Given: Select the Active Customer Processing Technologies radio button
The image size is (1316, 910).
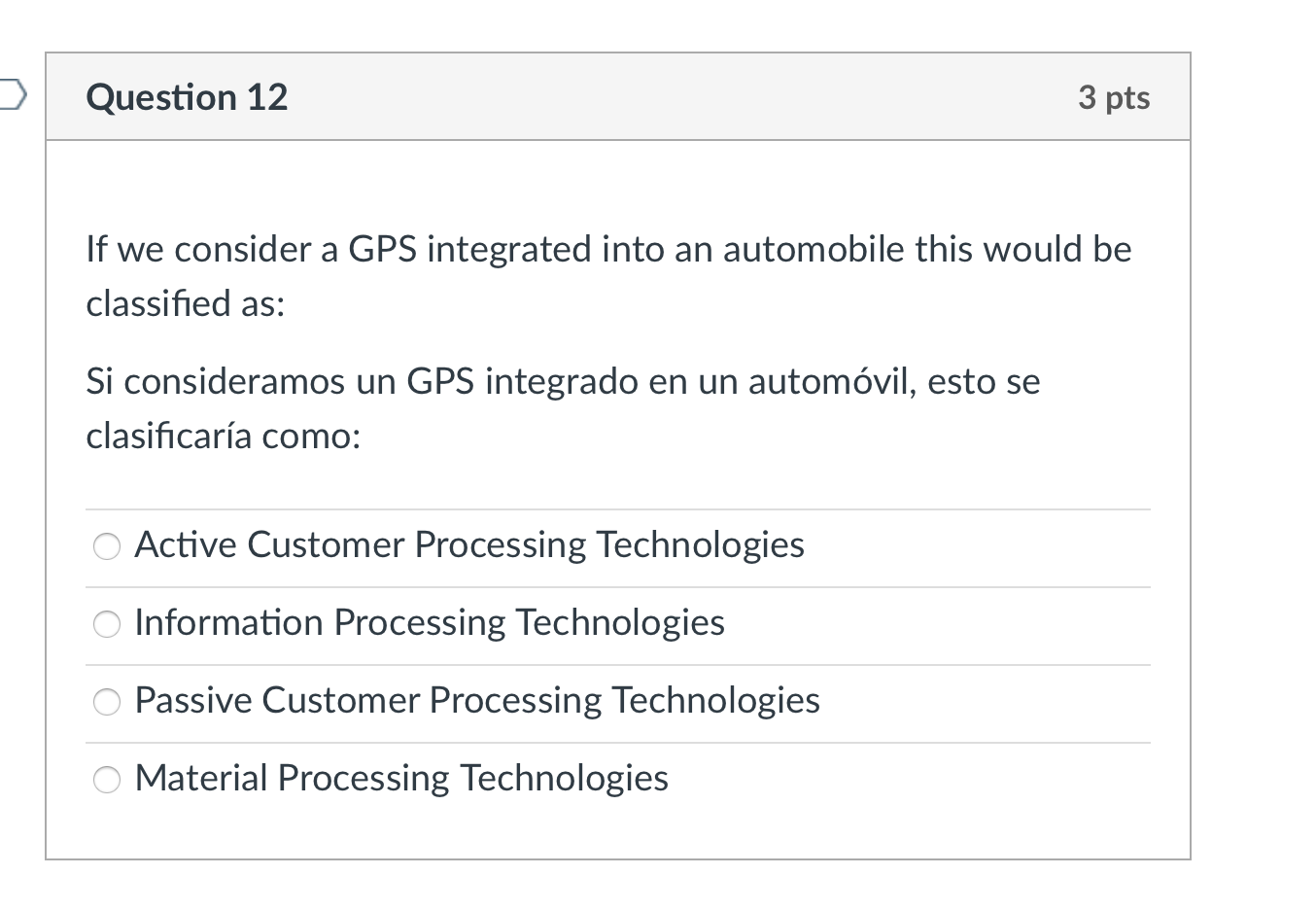Looking at the screenshot, I should click(x=107, y=546).
